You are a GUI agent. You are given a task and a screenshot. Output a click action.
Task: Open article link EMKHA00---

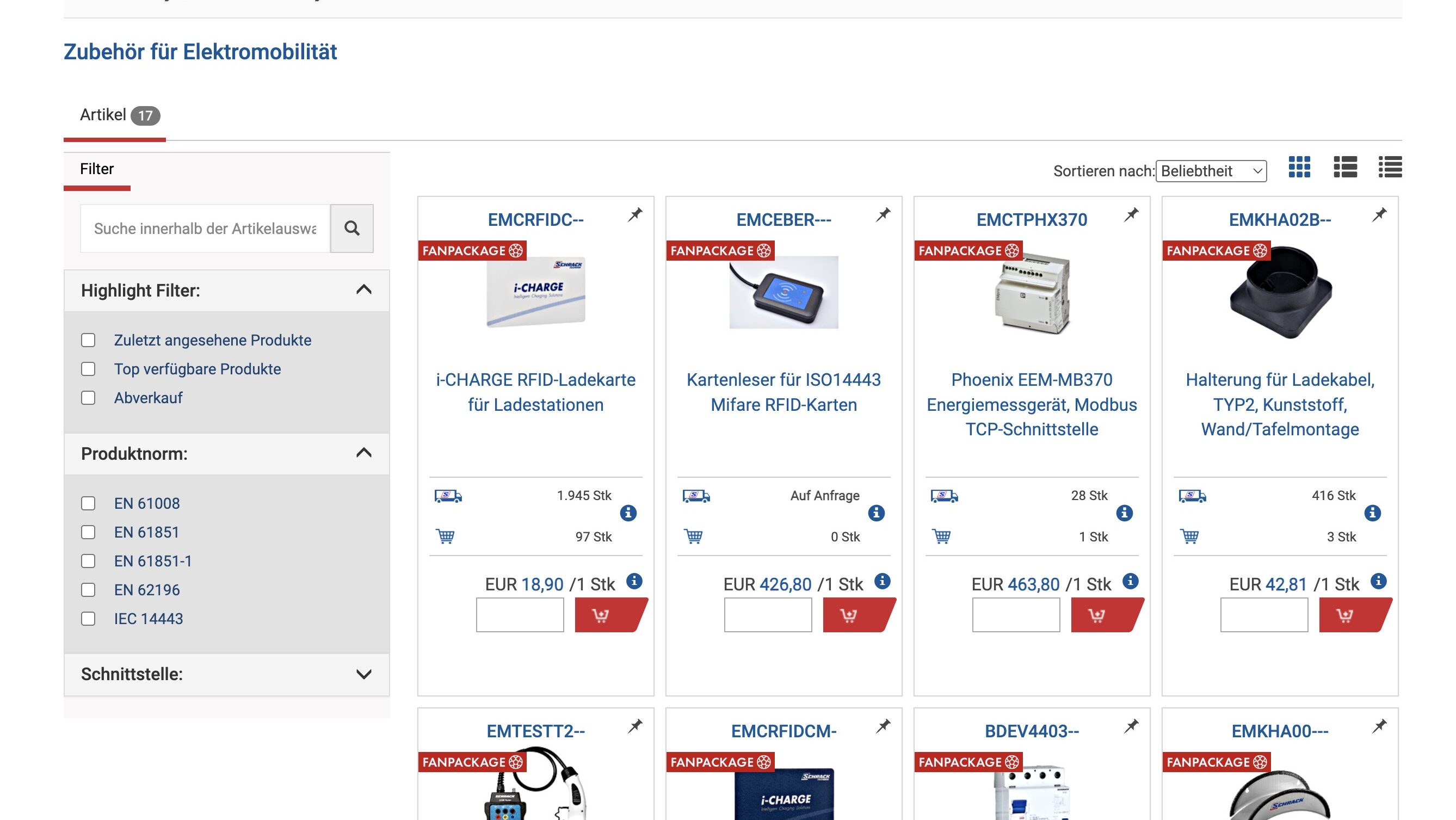[1280, 731]
